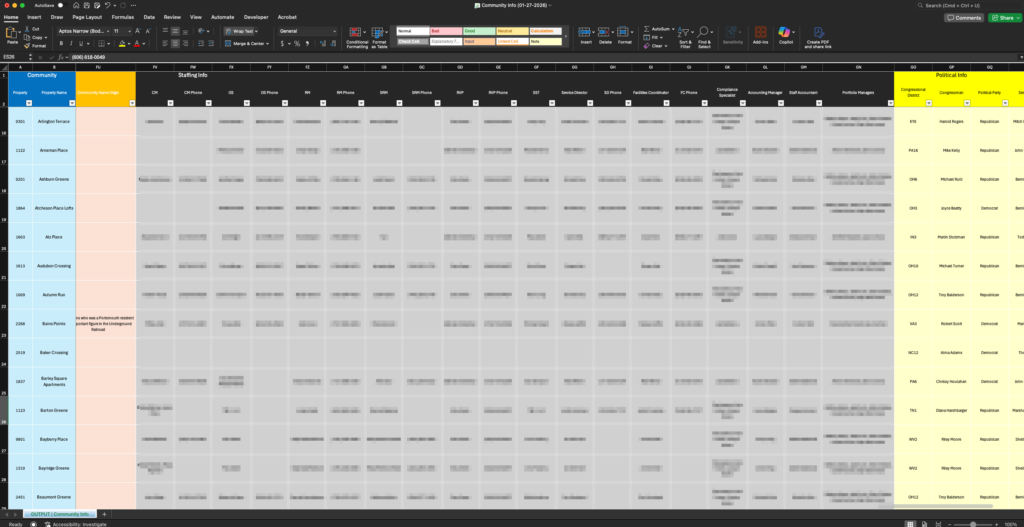Screen dimensions: 1024x527
Task: Click Create PDF and share link
Action: click(819, 37)
